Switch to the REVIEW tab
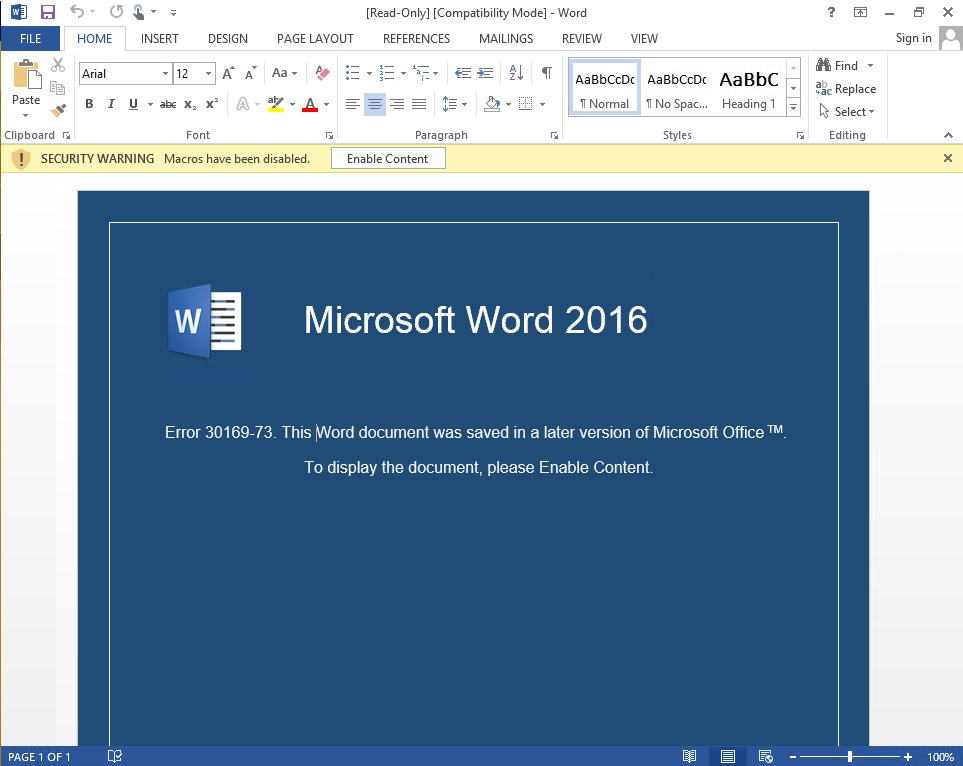 (x=582, y=39)
